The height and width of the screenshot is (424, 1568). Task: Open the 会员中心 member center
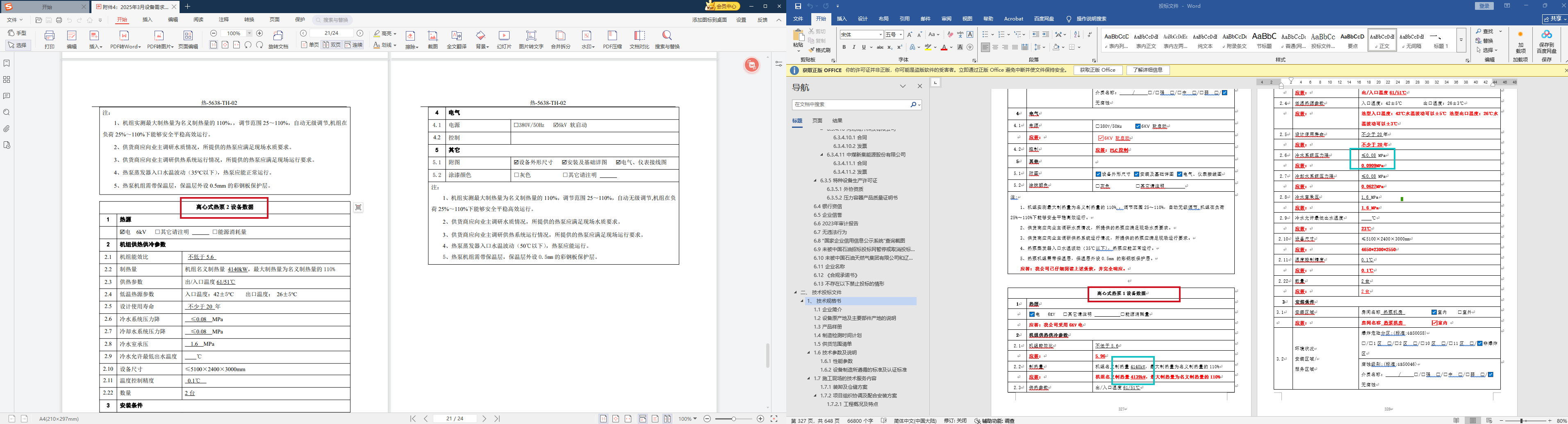[723, 6]
